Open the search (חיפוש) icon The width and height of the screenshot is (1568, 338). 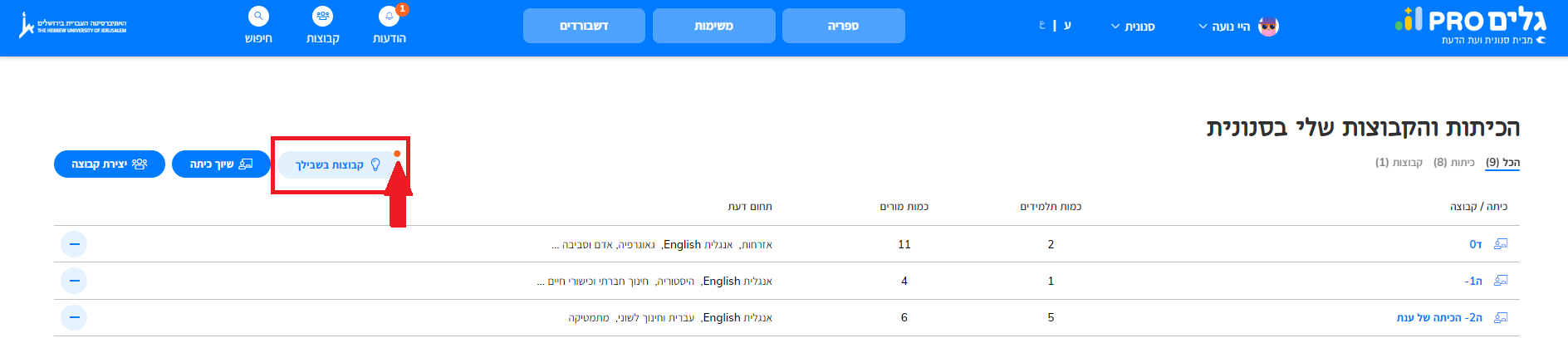(x=258, y=17)
